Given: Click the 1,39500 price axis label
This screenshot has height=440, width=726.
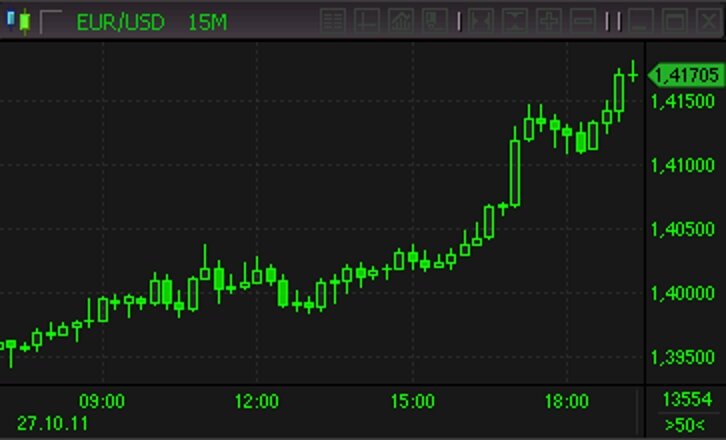Looking at the screenshot, I should coord(683,357).
